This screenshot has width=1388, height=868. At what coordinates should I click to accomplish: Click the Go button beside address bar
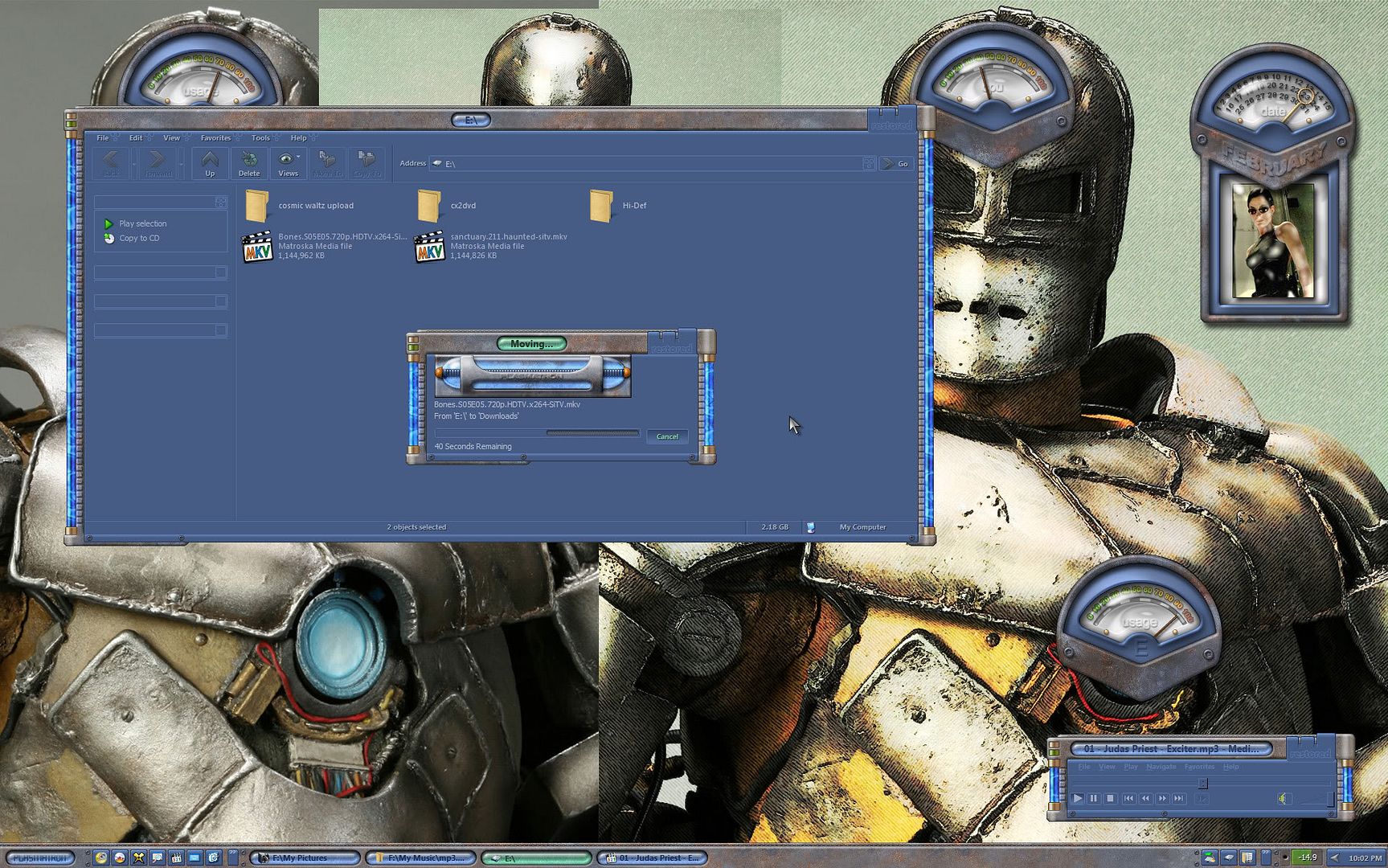[895, 163]
